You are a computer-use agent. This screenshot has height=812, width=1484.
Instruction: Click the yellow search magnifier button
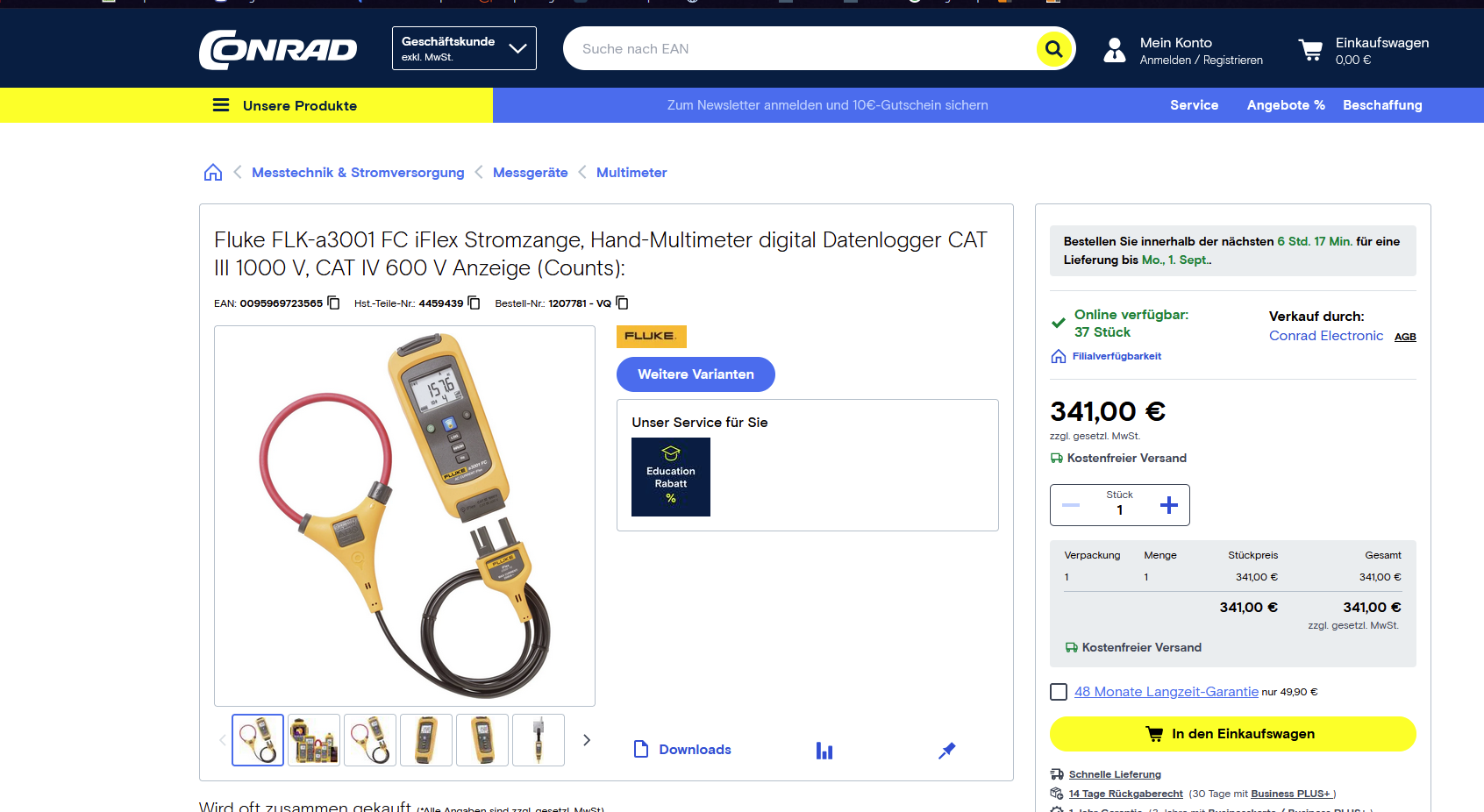(1053, 49)
